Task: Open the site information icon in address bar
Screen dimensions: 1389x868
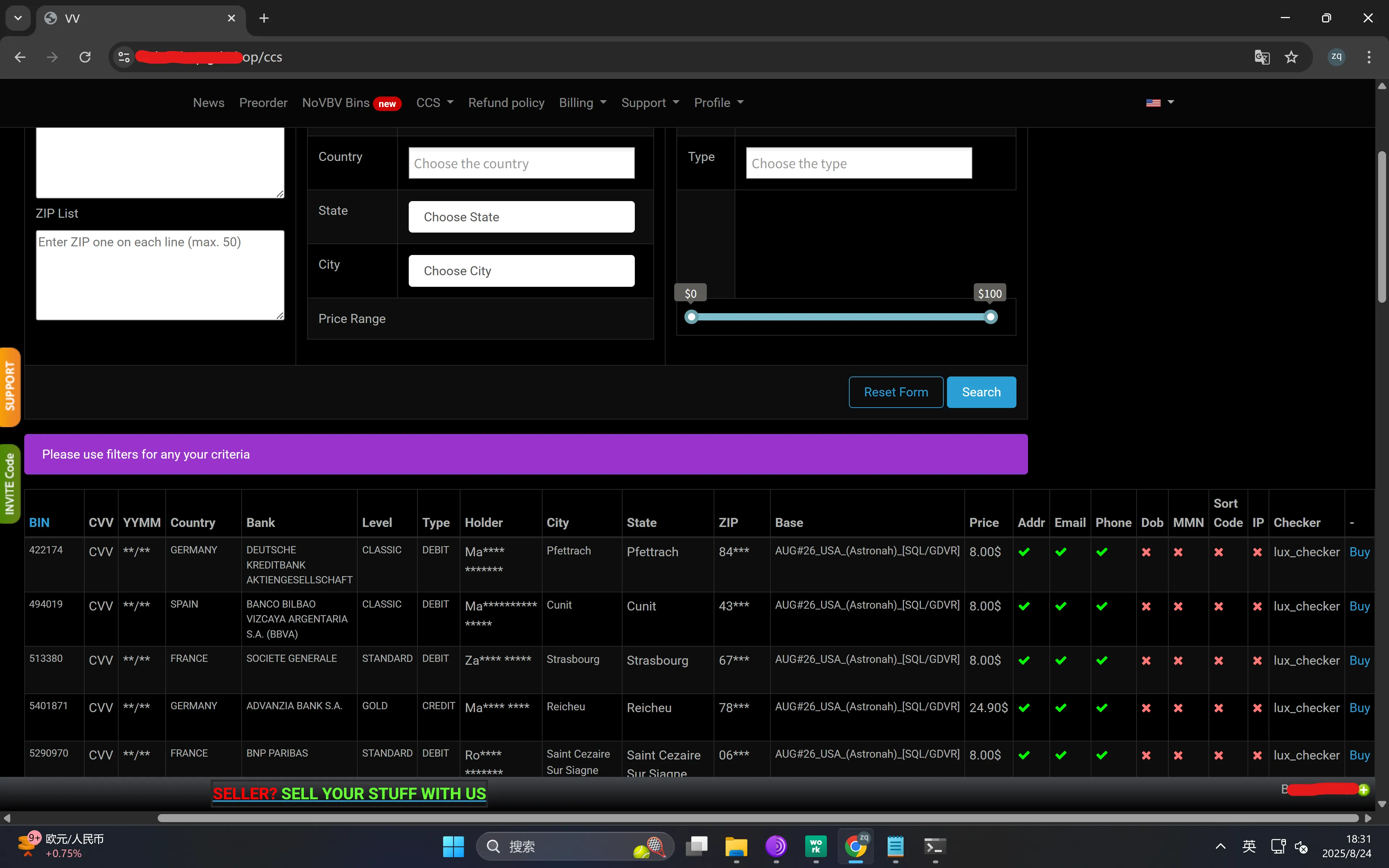Action: pos(124,57)
